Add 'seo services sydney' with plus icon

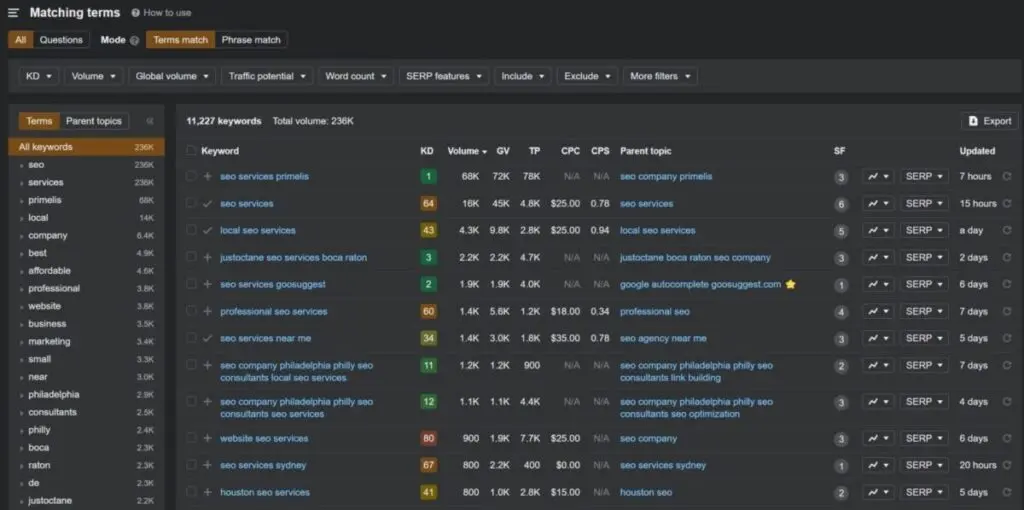(208, 465)
